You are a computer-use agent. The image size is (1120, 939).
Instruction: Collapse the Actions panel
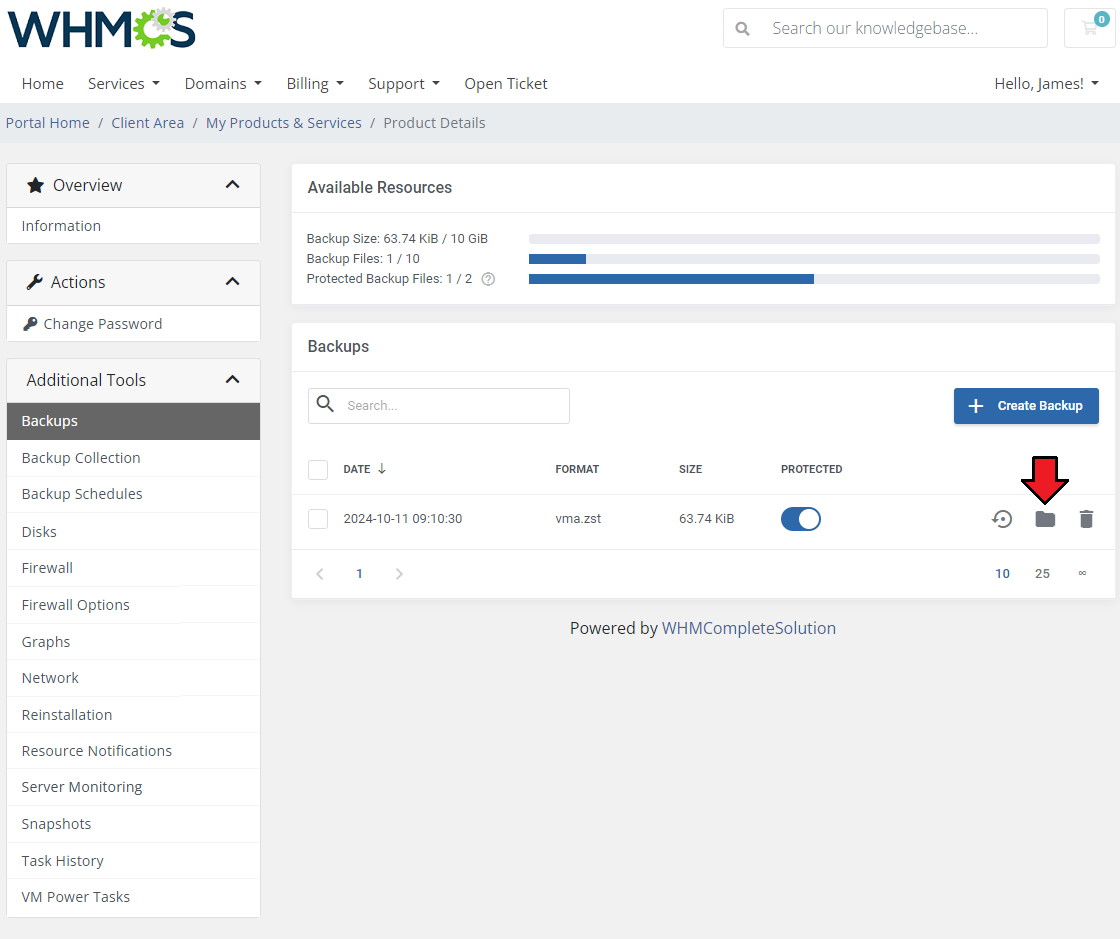(x=232, y=282)
